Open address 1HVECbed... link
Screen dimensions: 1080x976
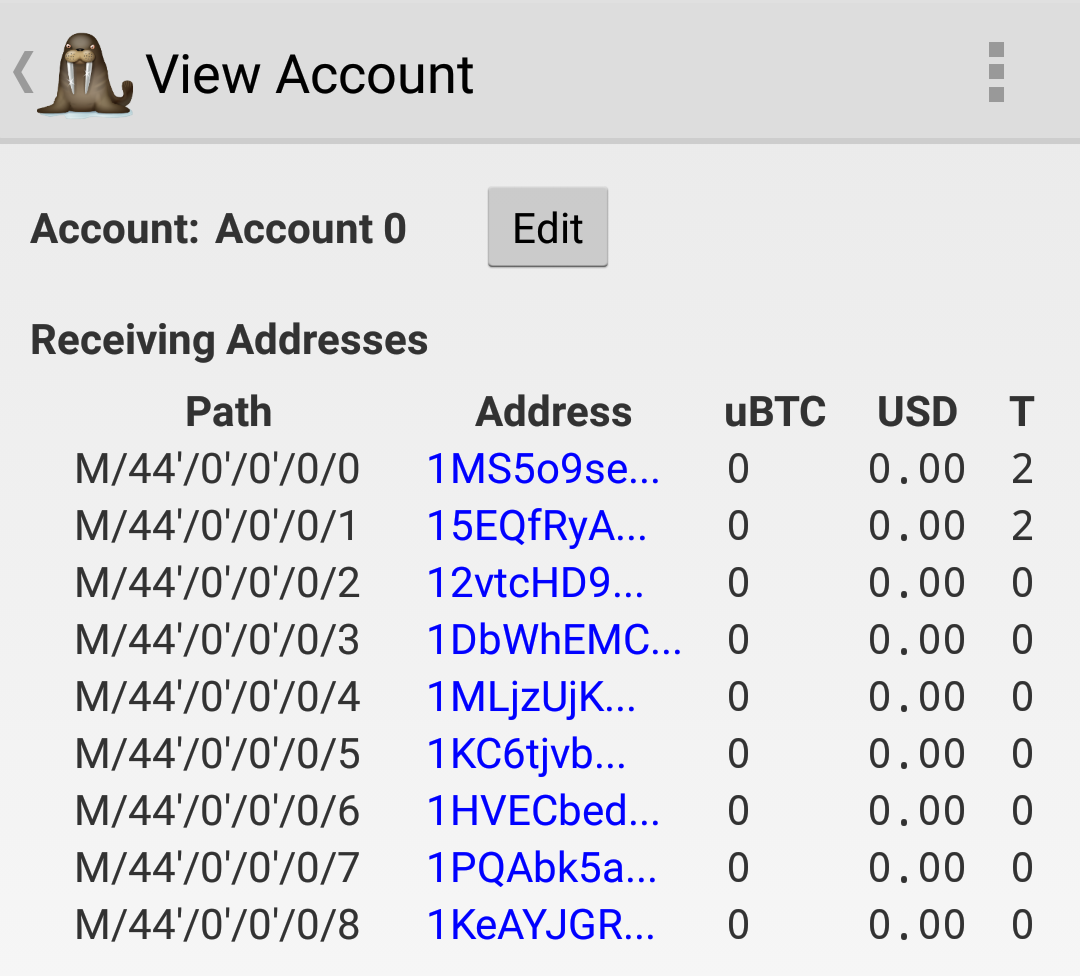click(x=543, y=811)
